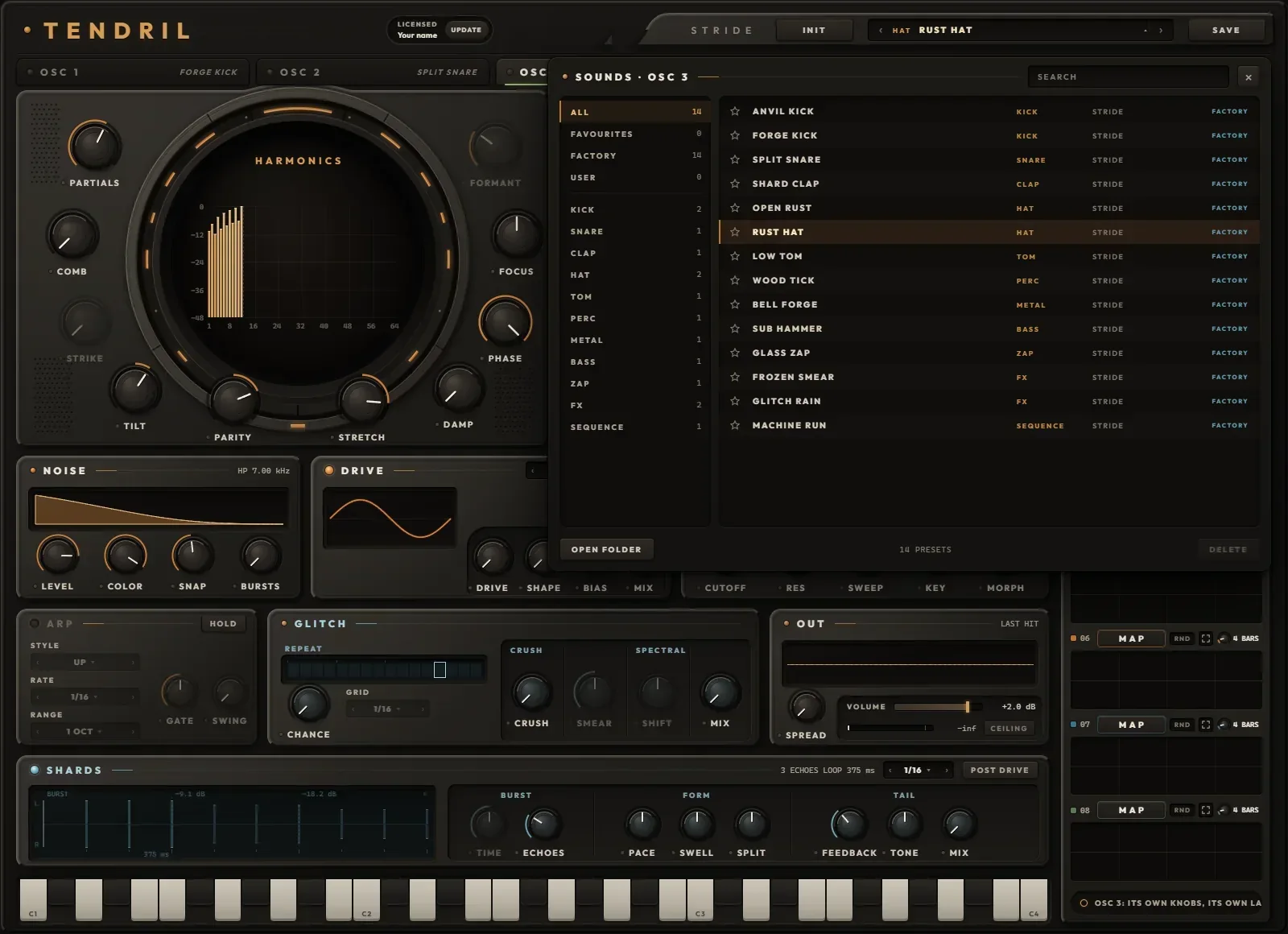
Task: Star the Forge Kick preset
Action: pyautogui.click(x=735, y=135)
